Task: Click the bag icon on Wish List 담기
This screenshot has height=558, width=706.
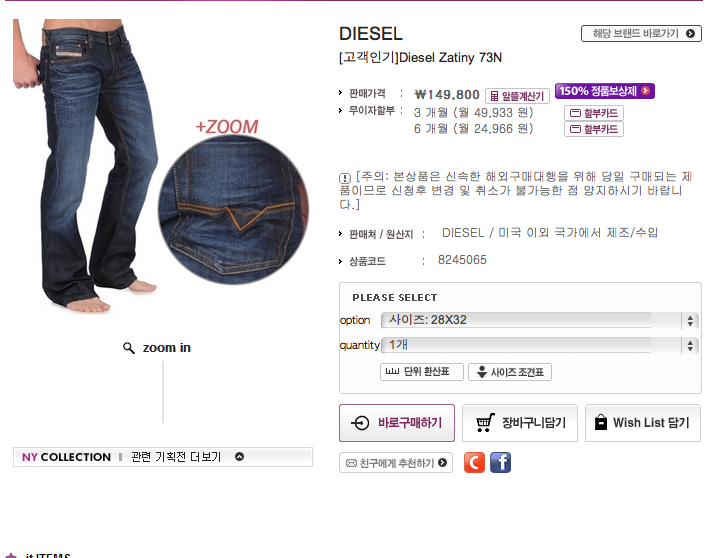Action: pyautogui.click(x=601, y=422)
